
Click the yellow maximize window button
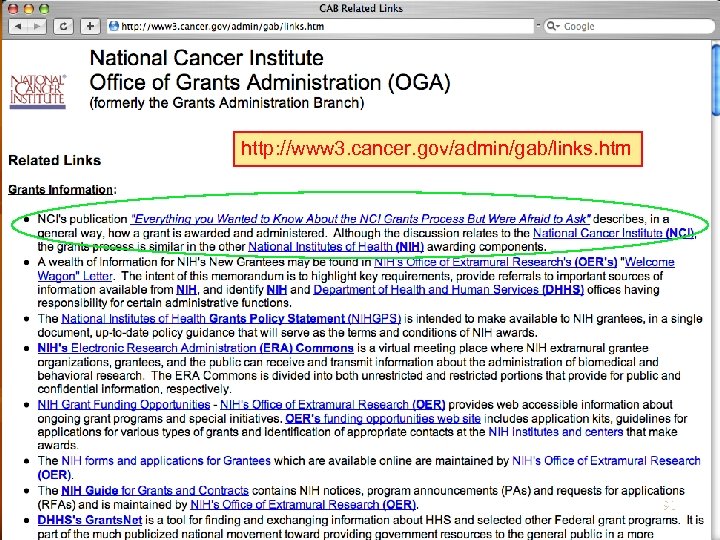pos(28,8)
